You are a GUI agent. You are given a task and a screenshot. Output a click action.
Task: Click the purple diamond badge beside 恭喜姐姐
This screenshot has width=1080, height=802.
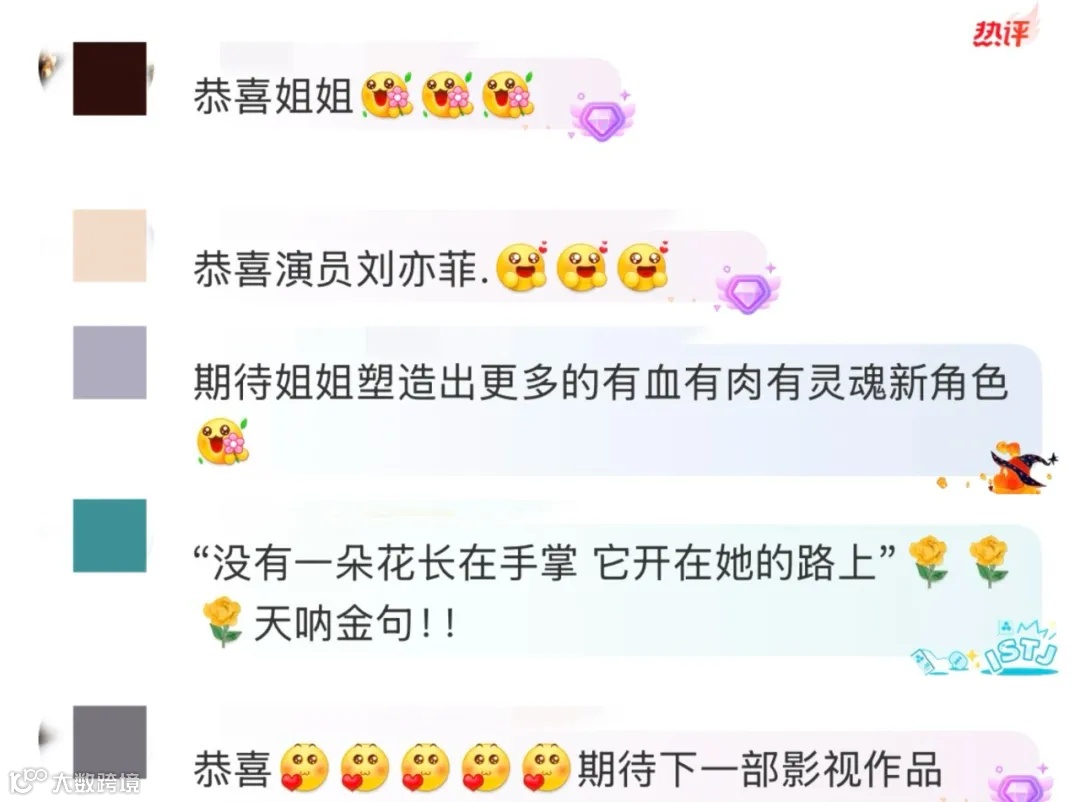click(x=601, y=117)
